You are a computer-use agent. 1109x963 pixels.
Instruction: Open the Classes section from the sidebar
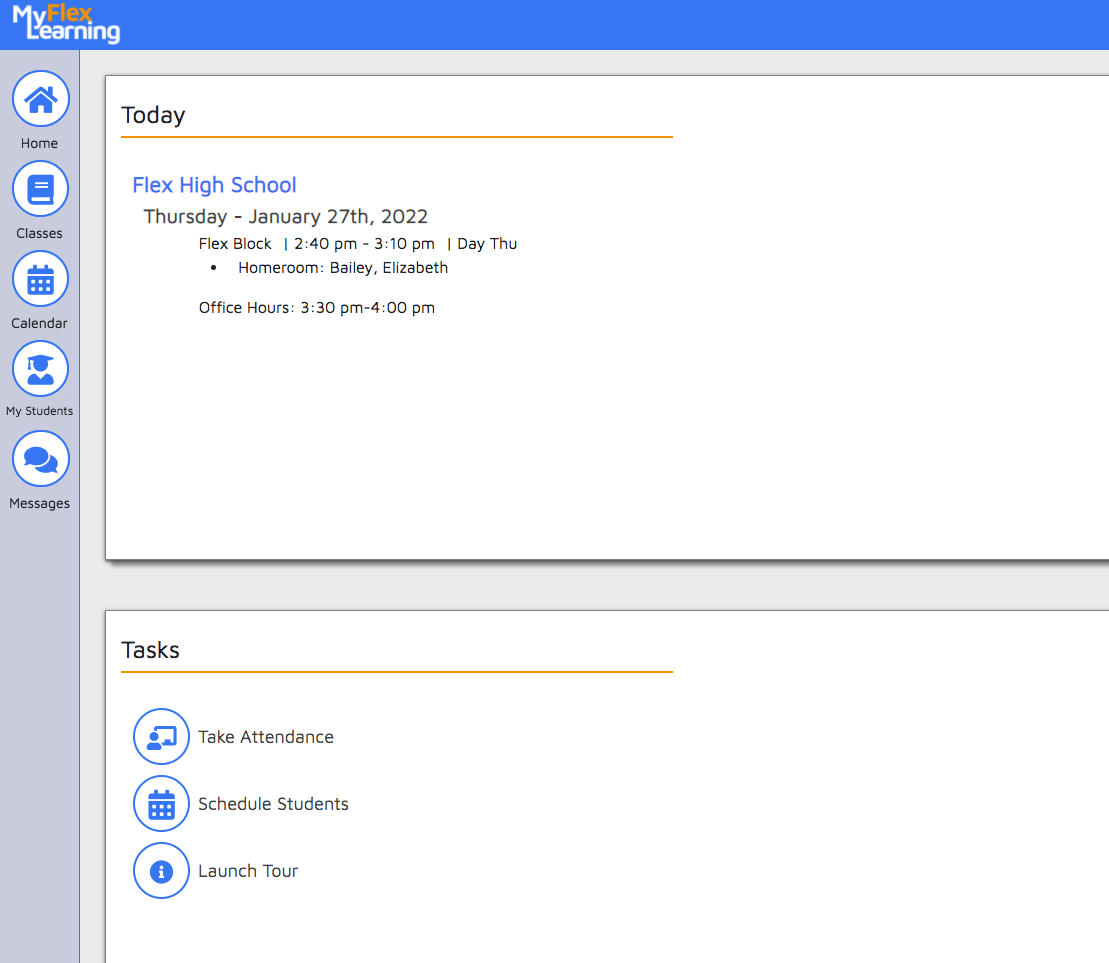point(40,188)
